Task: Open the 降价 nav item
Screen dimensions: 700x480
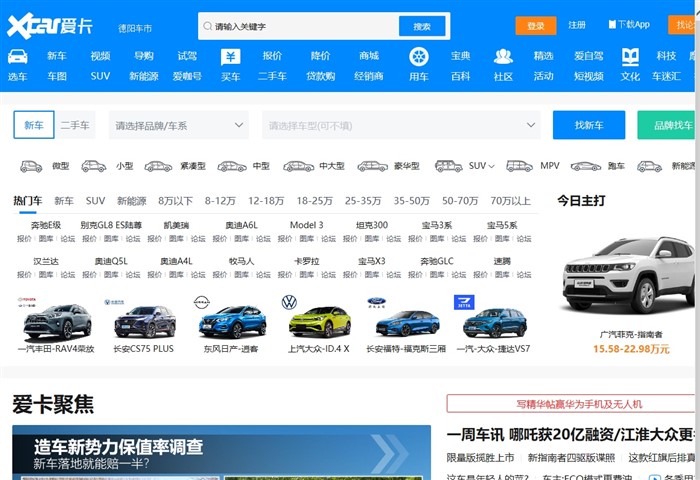Action: click(321, 56)
